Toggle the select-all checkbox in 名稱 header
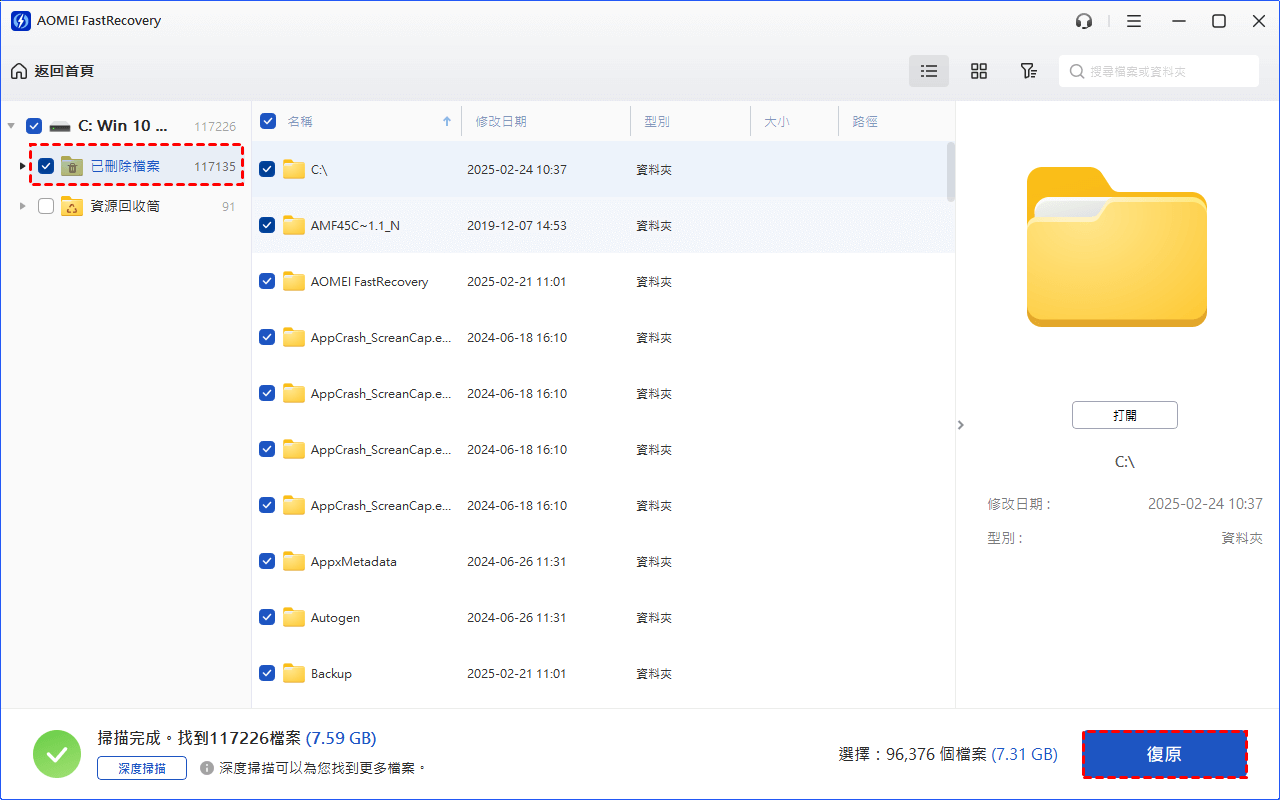Screen dimensions: 1280x800 [268, 121]
